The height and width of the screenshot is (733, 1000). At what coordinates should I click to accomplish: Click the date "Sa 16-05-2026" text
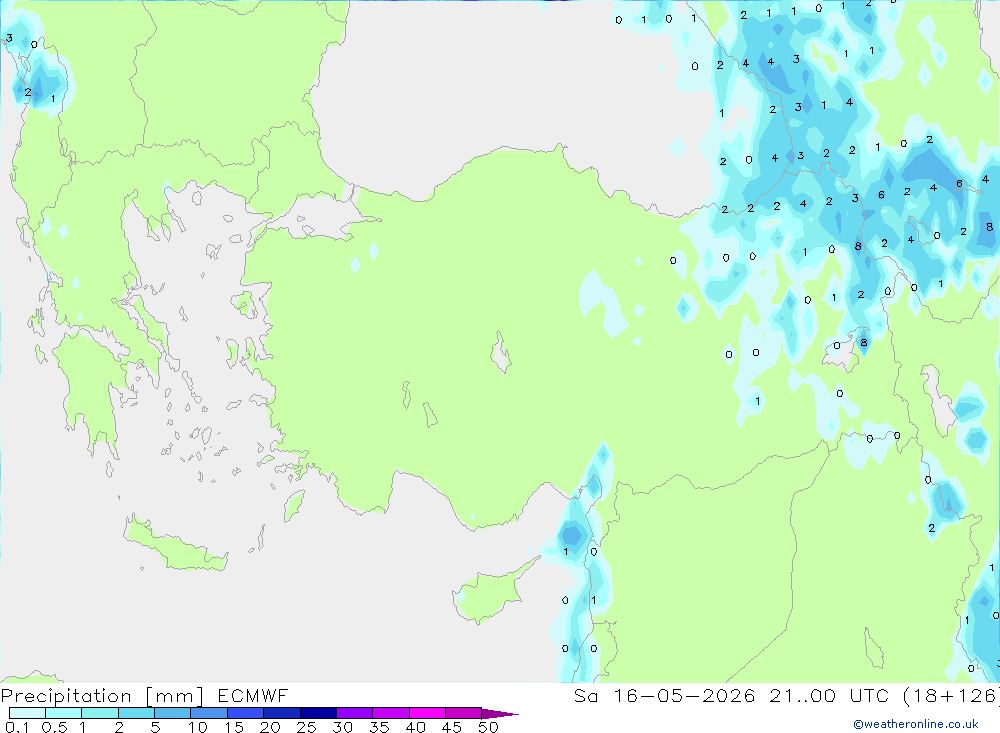[665, 695]
